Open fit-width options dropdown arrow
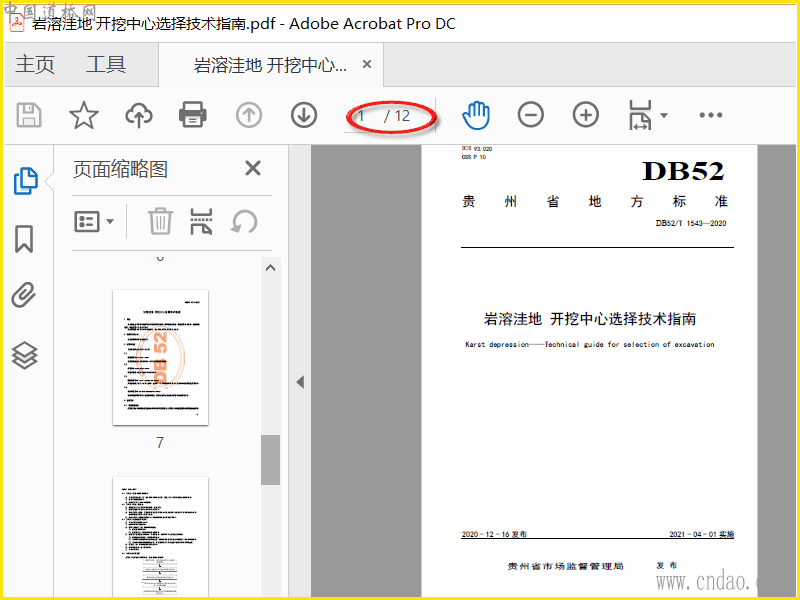 point(664,115)
